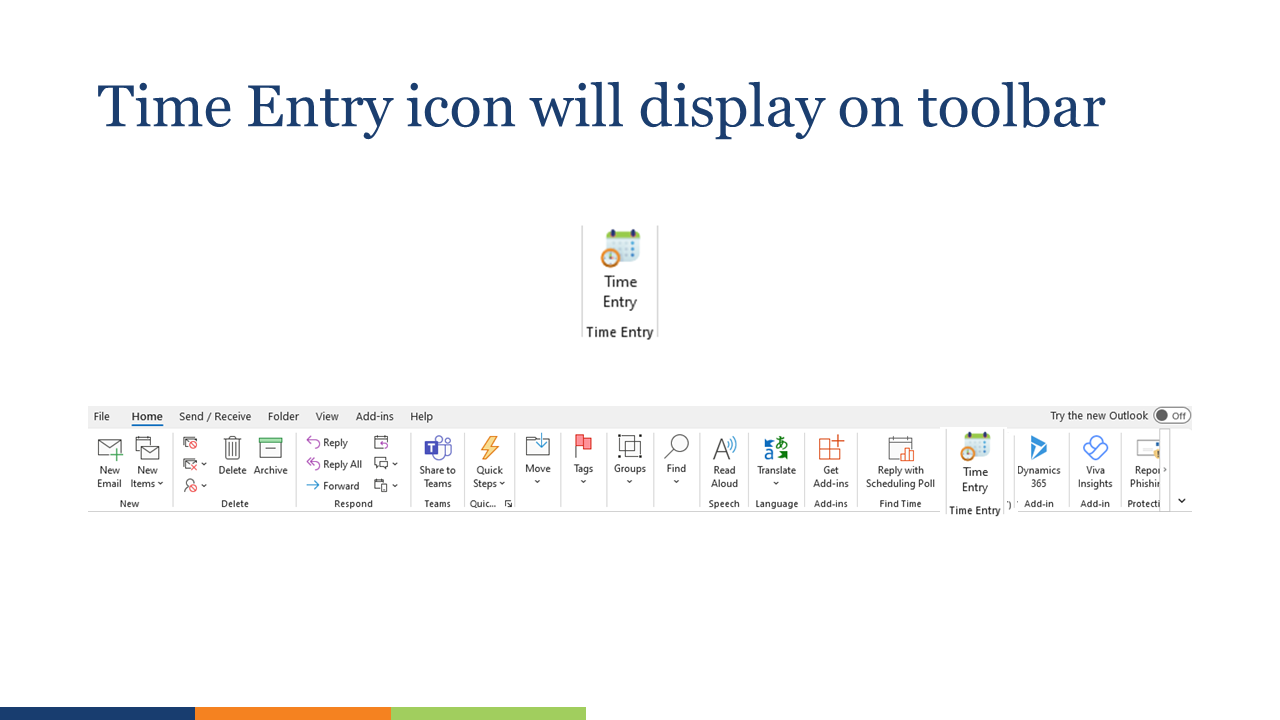
Task: Select the Time Entry icon on the ribbon
Action: (x=974, y=463)
